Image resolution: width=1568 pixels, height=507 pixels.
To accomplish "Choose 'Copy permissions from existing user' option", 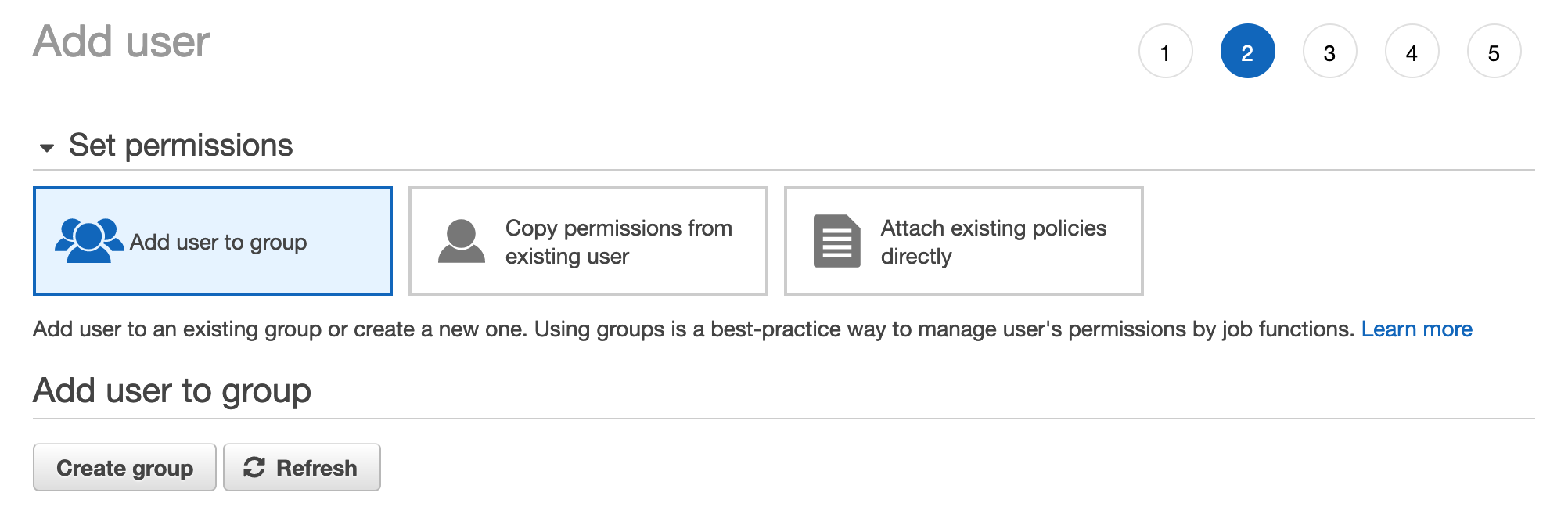I will pyautogui.click(x=618, y=242).
